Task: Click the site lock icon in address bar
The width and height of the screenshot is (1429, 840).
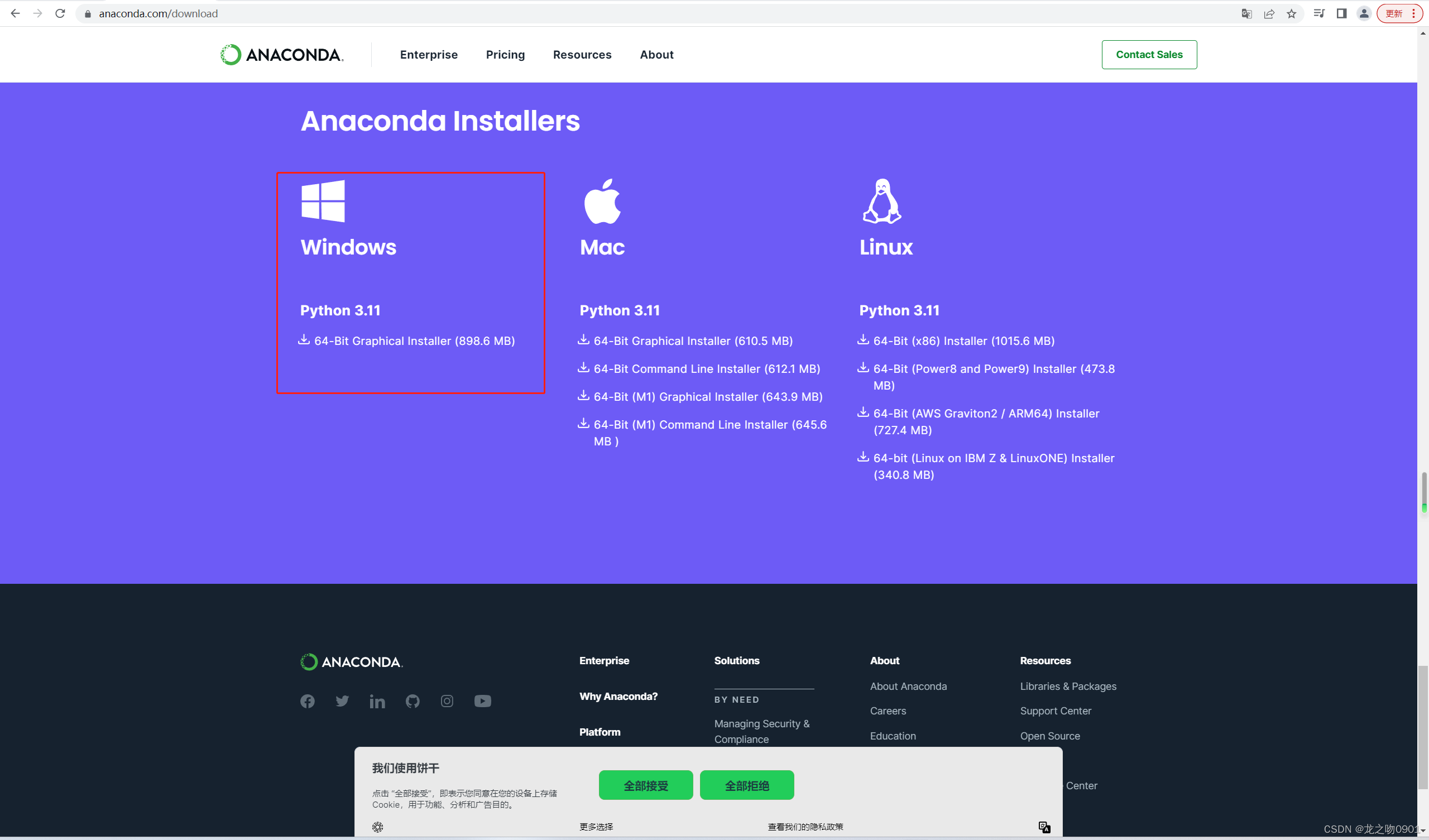Action: point(87,13)
